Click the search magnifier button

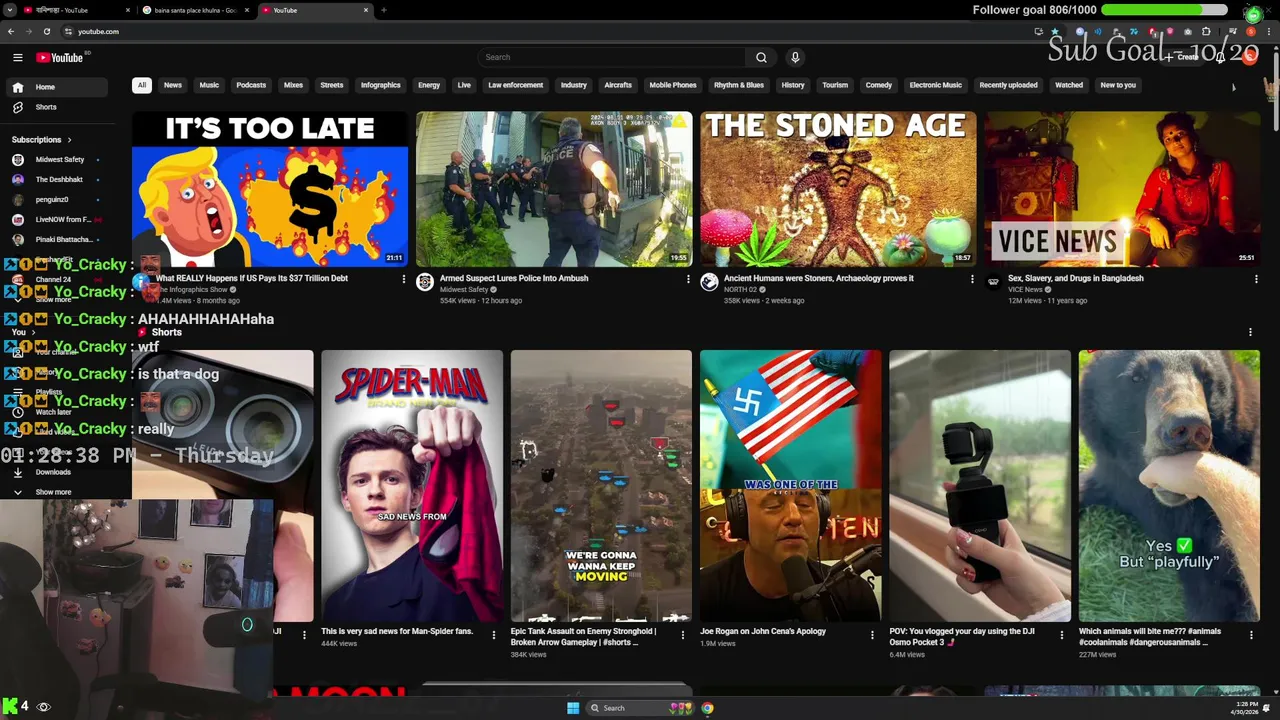pyautogui.click(x=761, y=57)
